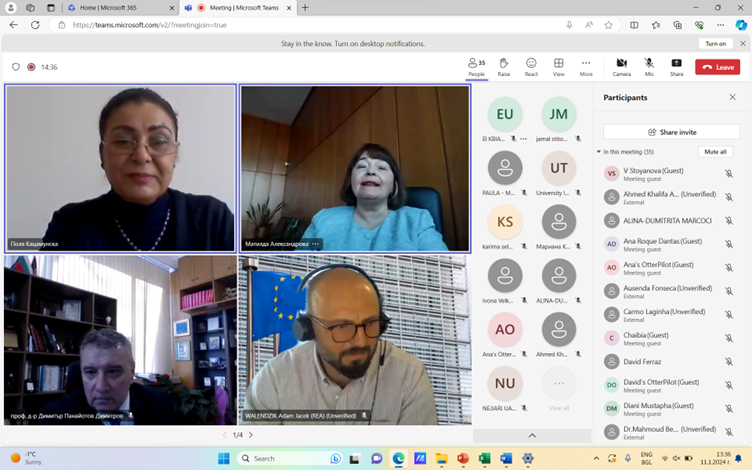Open the View layout options
Image resolution: width=752 pixels, height=470 pixels.
(559, 66)
